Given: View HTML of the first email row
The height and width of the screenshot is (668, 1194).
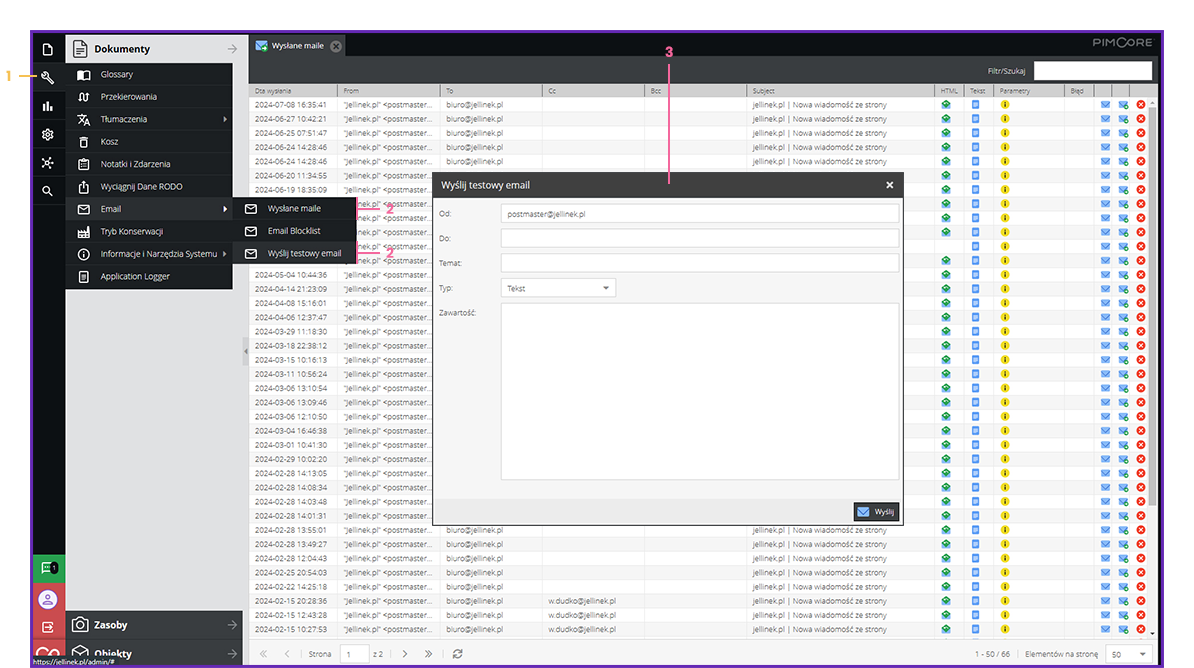Looking at the screenshot, I should pyautogui.click(x=945, y=105).
